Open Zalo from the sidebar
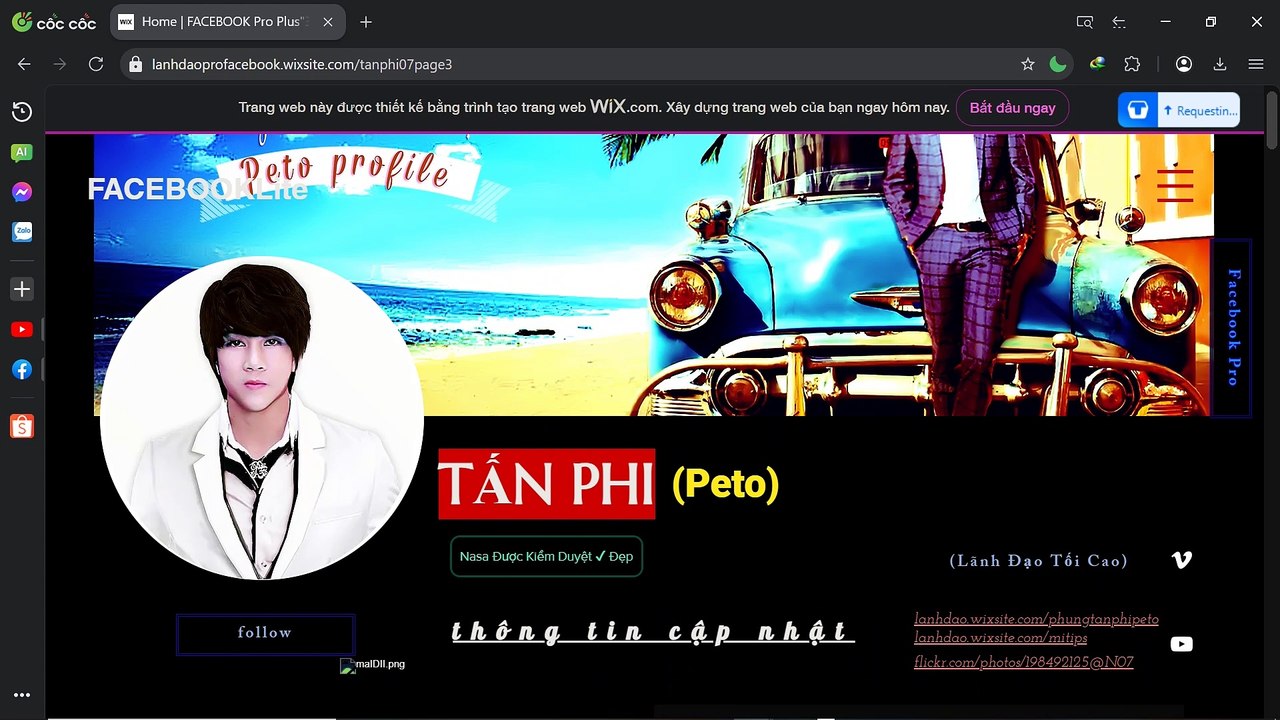Screen dimensions: 1280x720 tap(22, 232)
